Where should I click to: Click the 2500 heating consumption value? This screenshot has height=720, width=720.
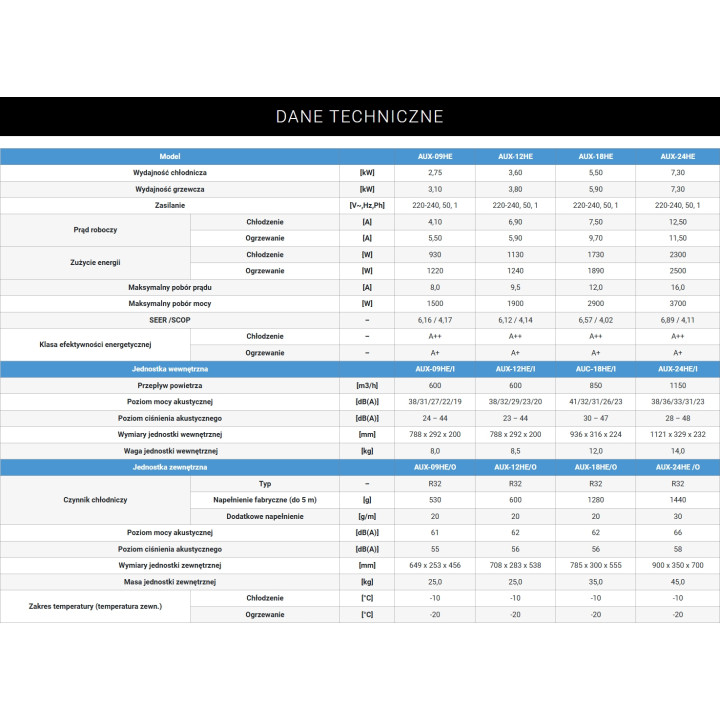[678, 271]
